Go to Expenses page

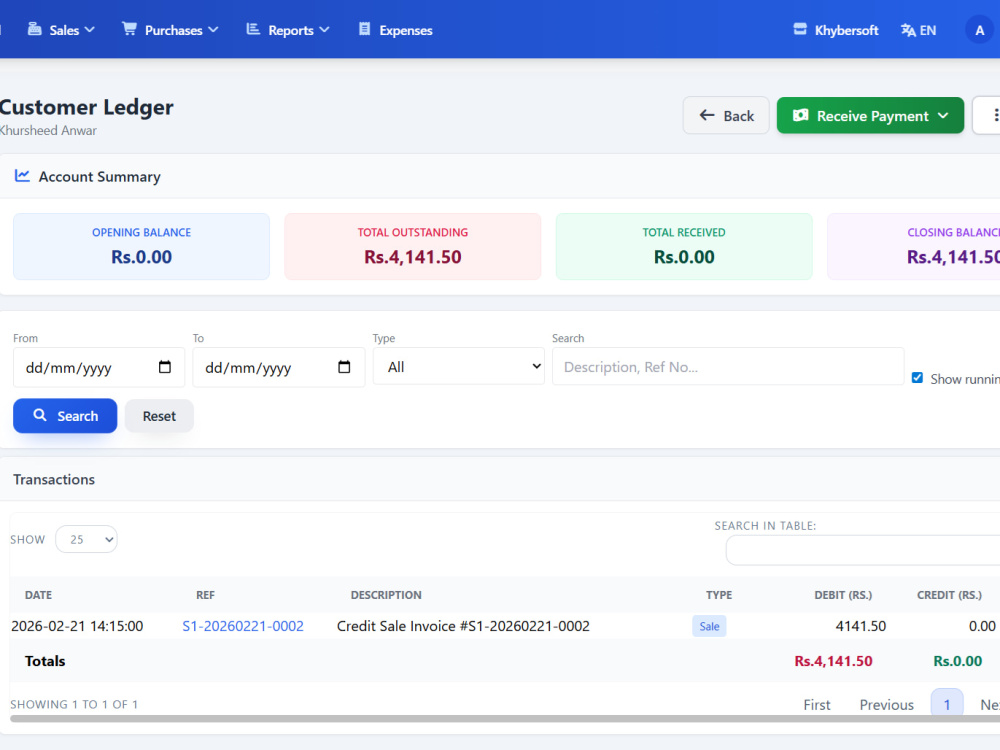pos(395,30)
